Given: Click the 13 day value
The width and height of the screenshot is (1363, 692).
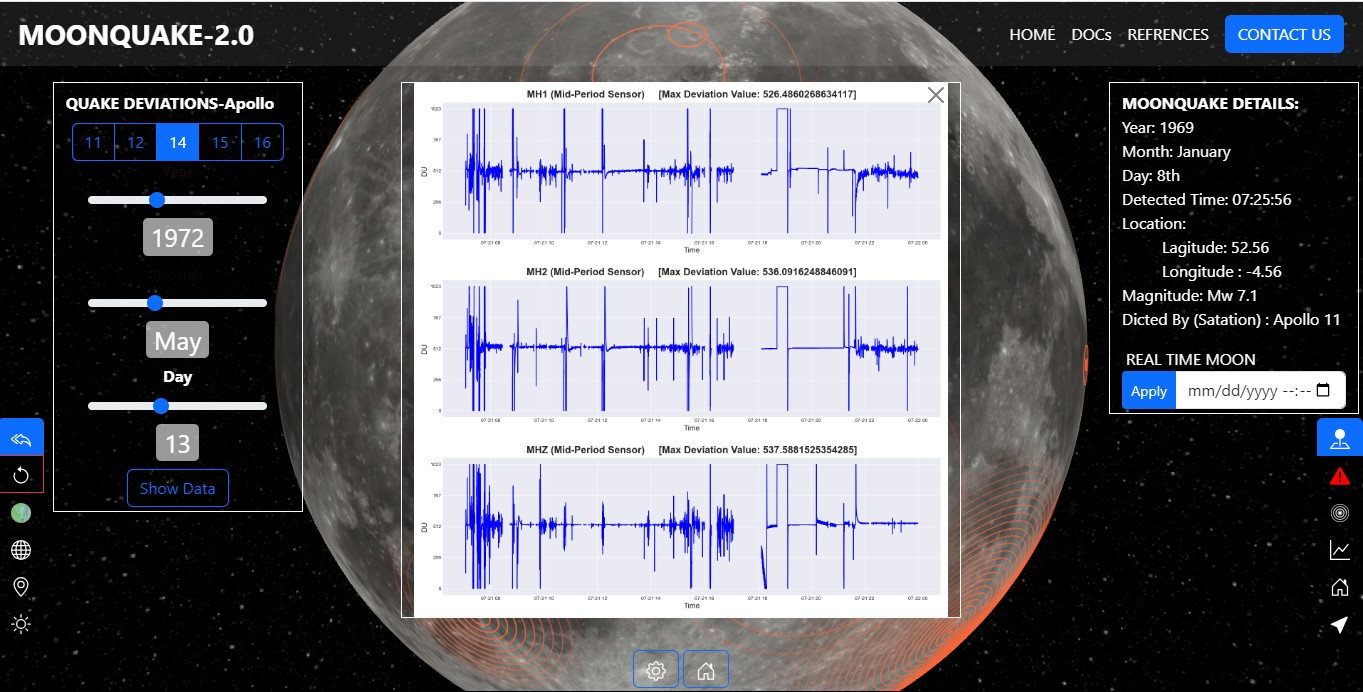Looking at the screenshot, I should [178, 443].
